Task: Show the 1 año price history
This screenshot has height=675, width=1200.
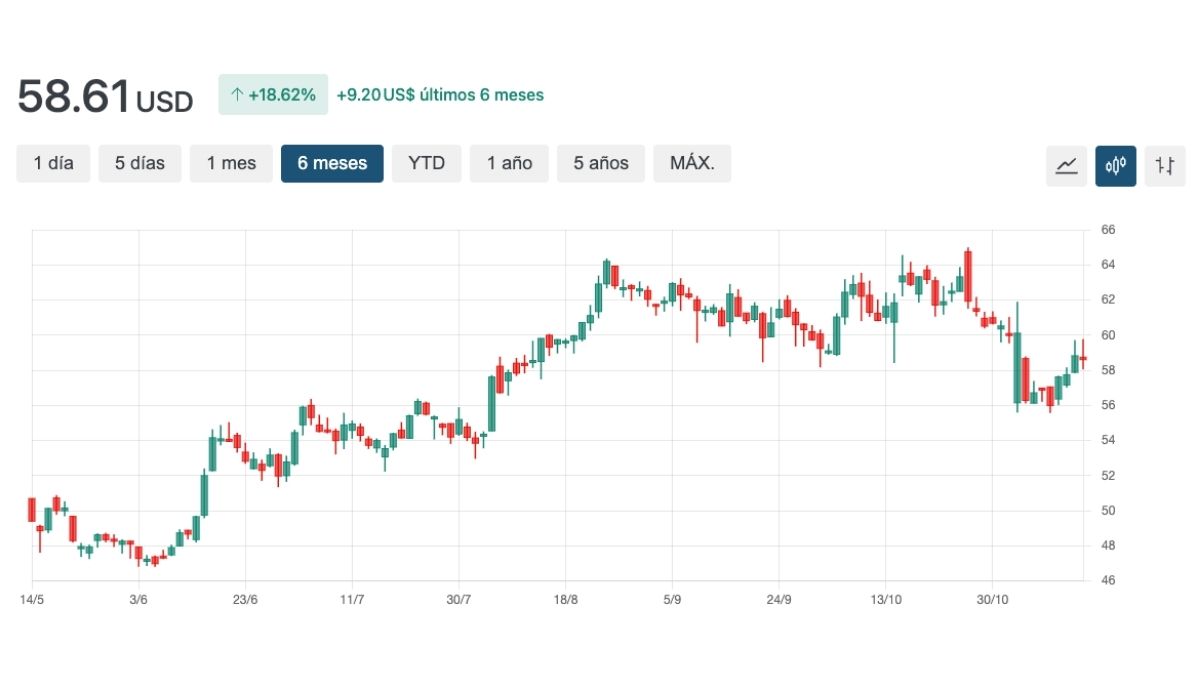Action: coord(510,163)
